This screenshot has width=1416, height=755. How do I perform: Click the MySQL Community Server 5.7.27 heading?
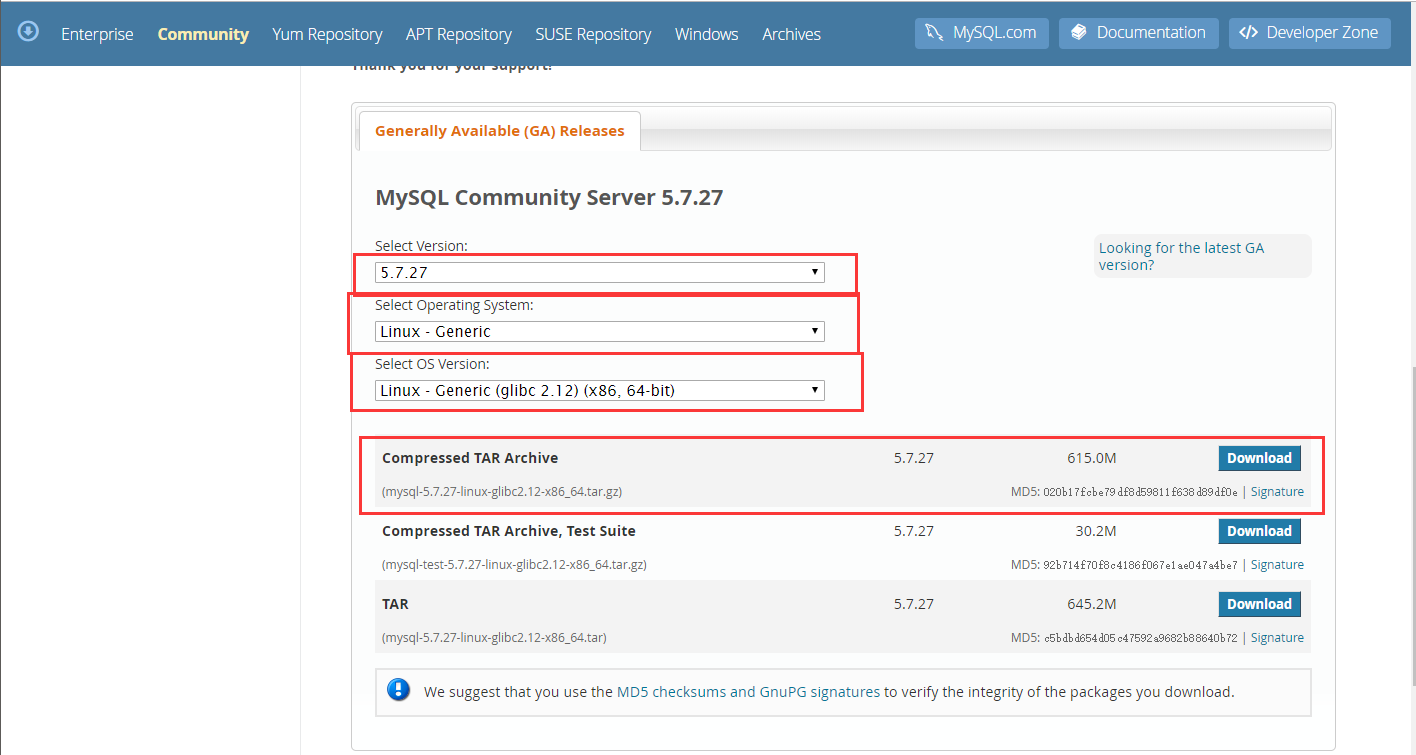point(549,197)
